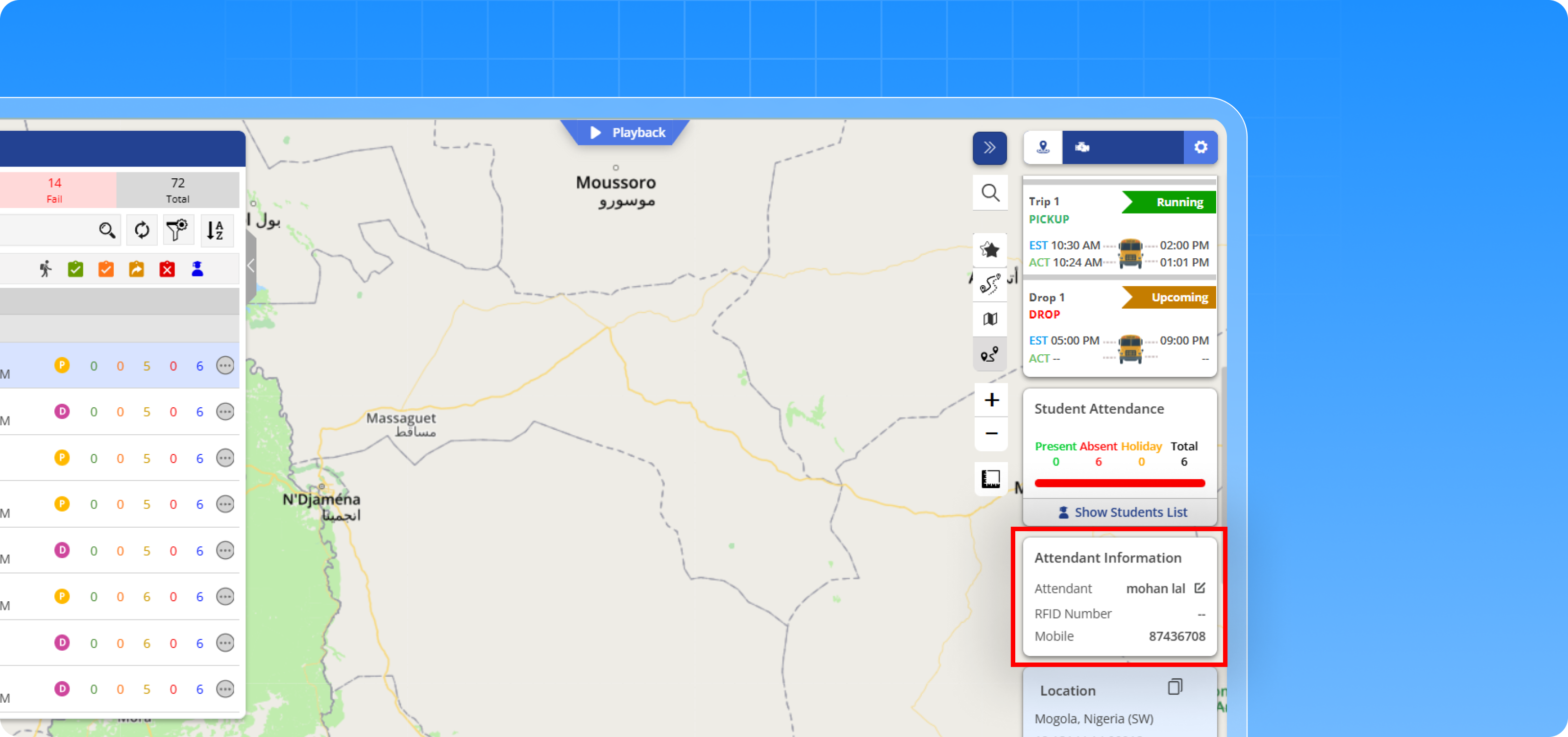
Task: Toggle the winding route path map icon
Action: [990, 284]
